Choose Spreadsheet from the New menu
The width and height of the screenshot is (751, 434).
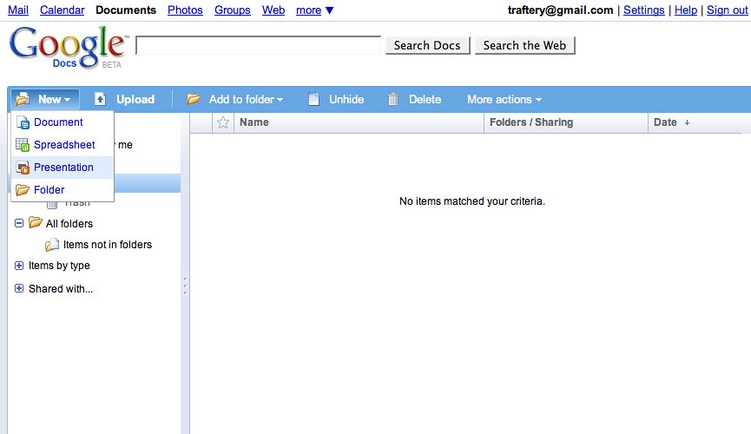click(62, 145)
